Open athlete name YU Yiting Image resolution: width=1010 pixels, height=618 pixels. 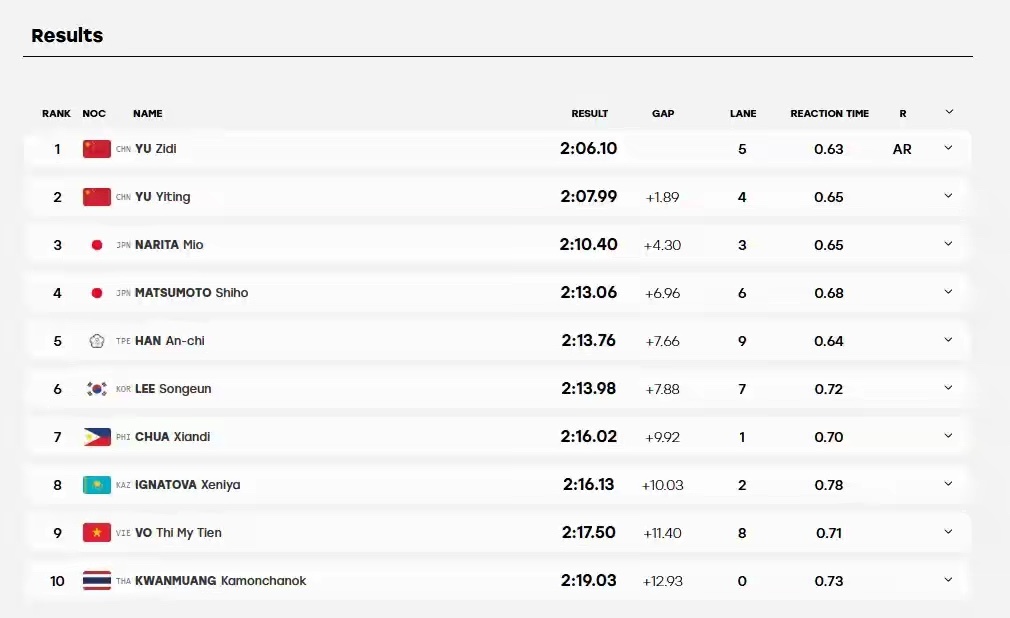162,197
